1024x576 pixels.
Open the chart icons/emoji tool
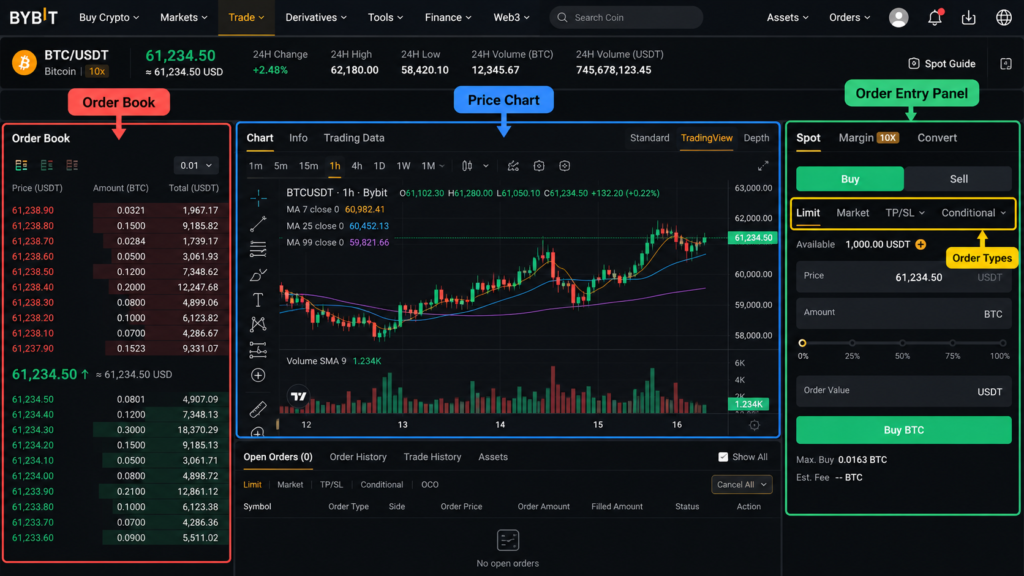coord(258,375)
